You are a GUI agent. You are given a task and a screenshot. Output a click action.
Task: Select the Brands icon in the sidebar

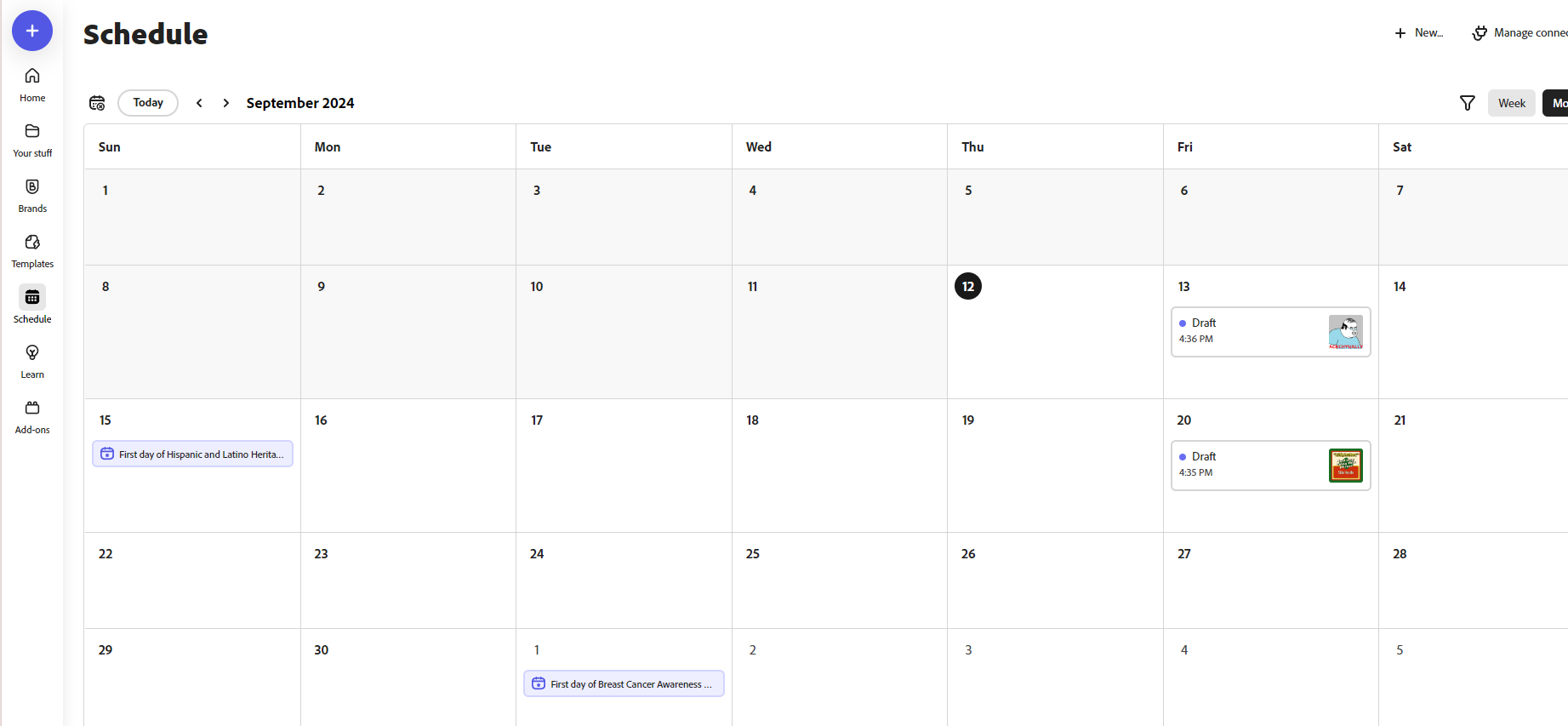coord(31,195)
